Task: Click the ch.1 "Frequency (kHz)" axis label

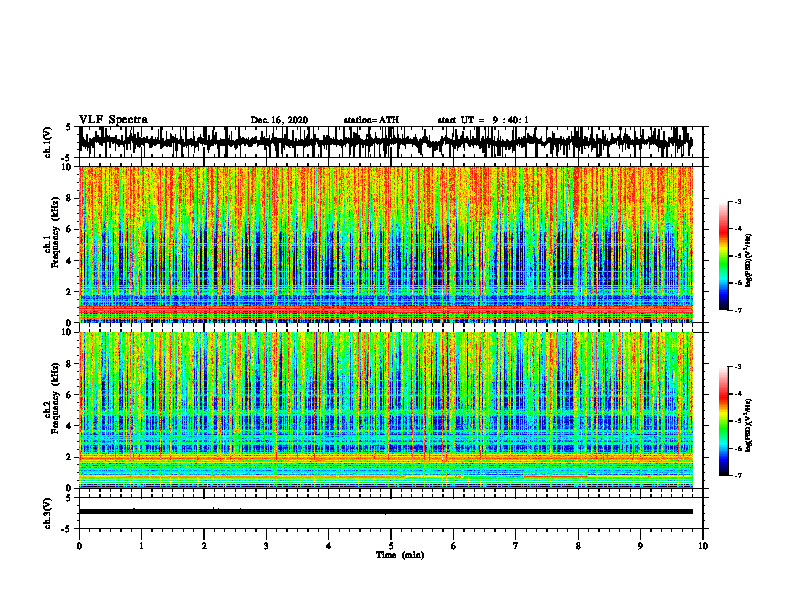Action: coord(56,233)
